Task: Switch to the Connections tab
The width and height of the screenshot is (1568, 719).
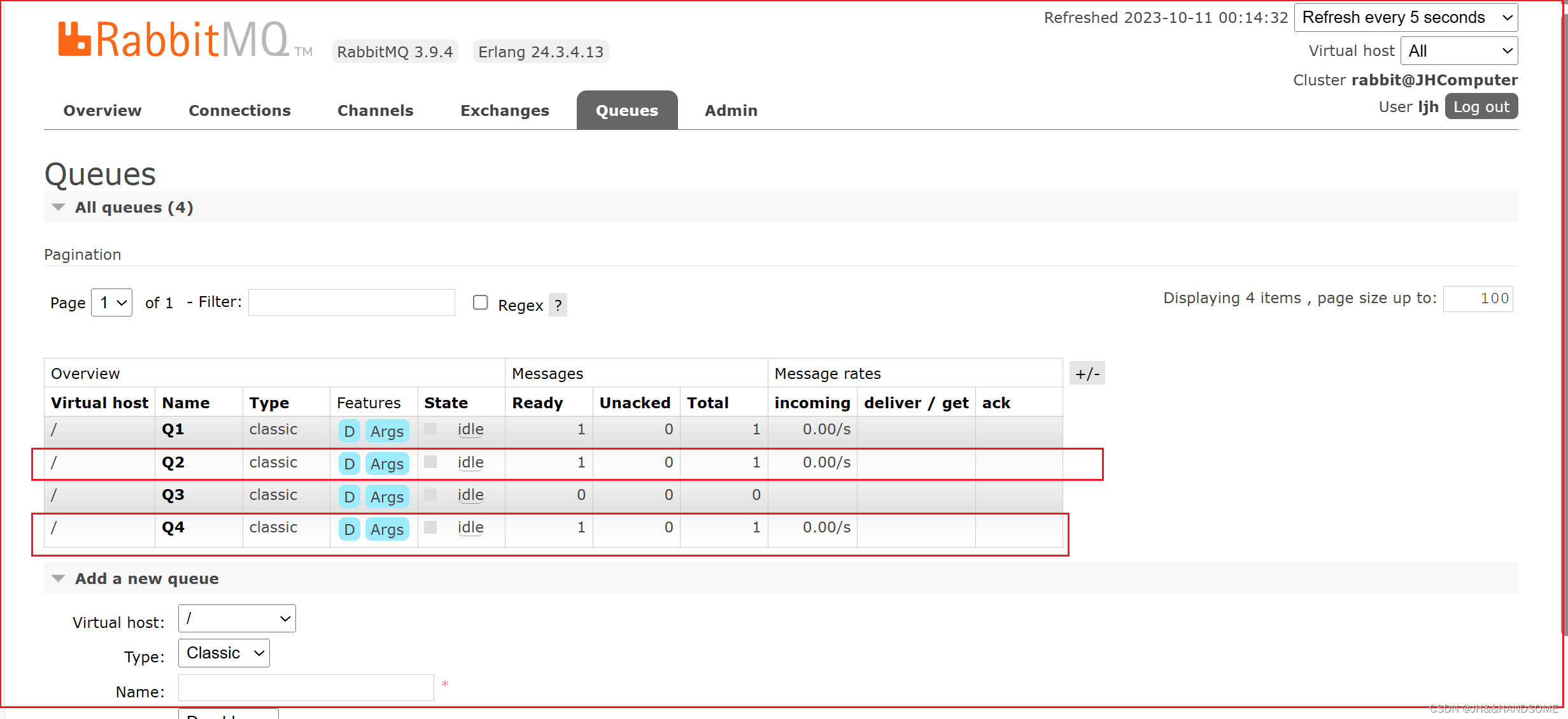Action: 239,111
